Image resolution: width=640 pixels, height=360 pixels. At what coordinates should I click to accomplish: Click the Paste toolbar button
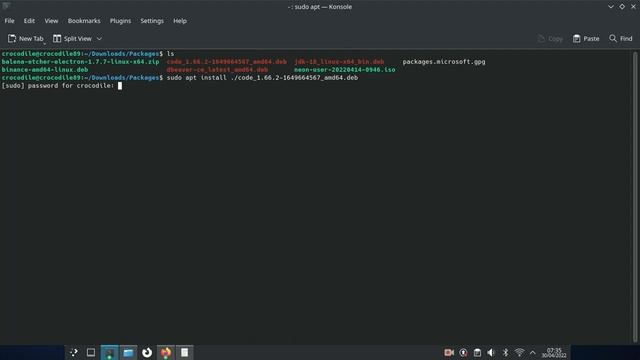point(586,38)
